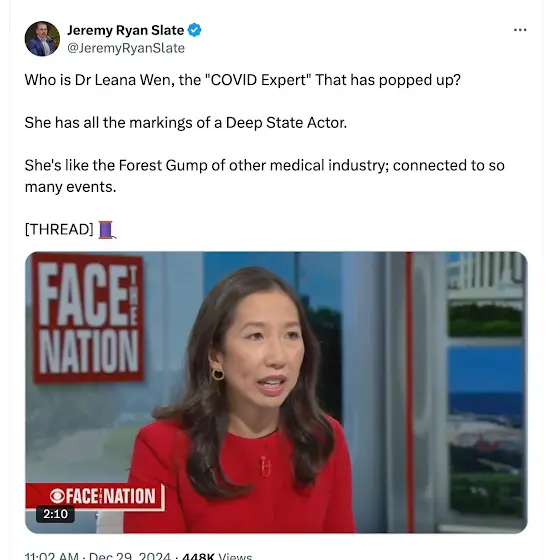Click the Deep State Actor sentence
This screenshot has width=560, height=560.
pyautogui.click(x=186, y=123)
